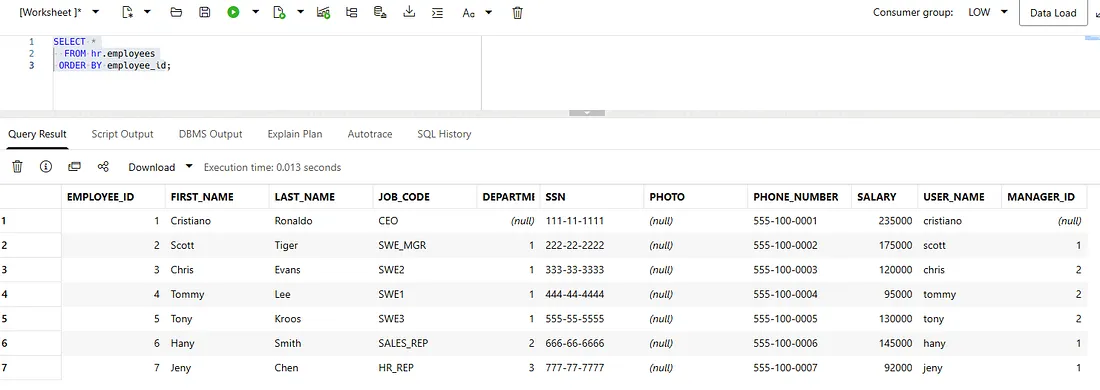Open a file with the folder icon
Viewport: 1100px width, 390px height.
[176, 12]
